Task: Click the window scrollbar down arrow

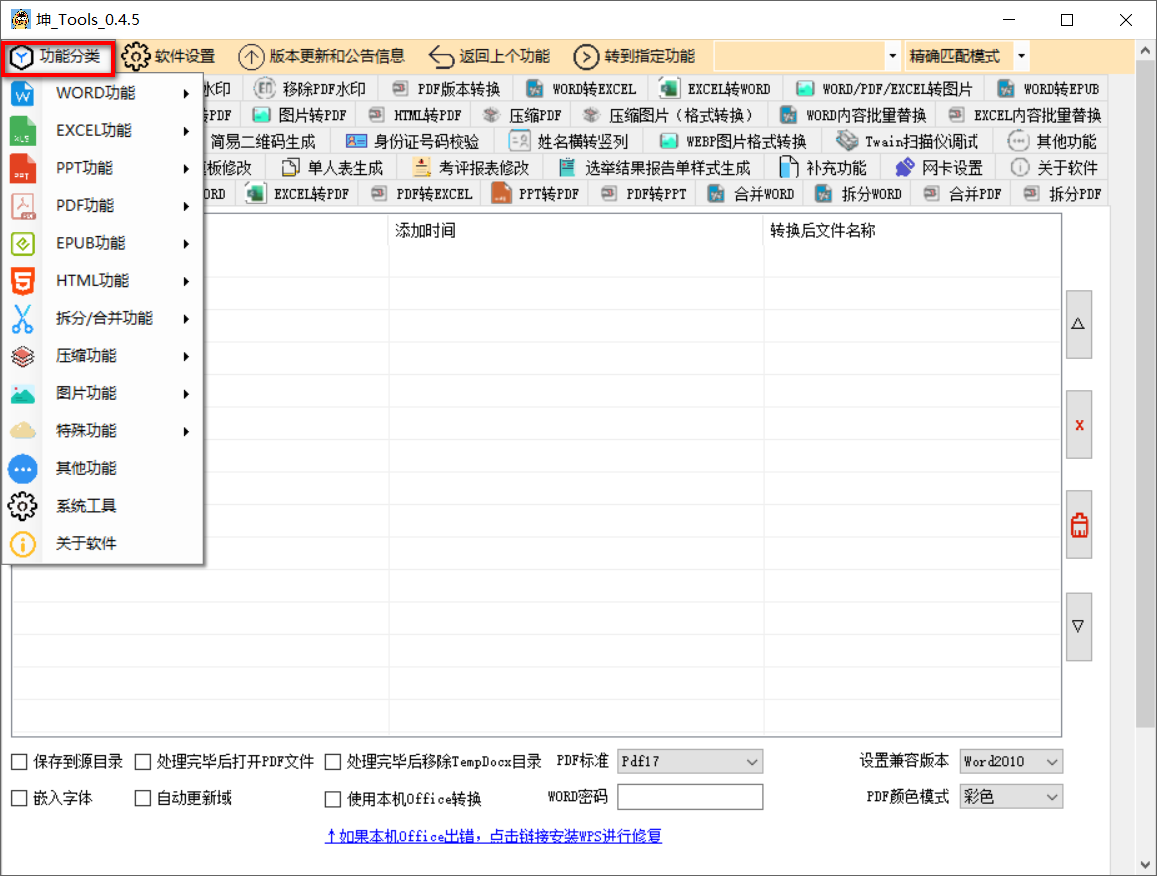Action: (1145, 864)
